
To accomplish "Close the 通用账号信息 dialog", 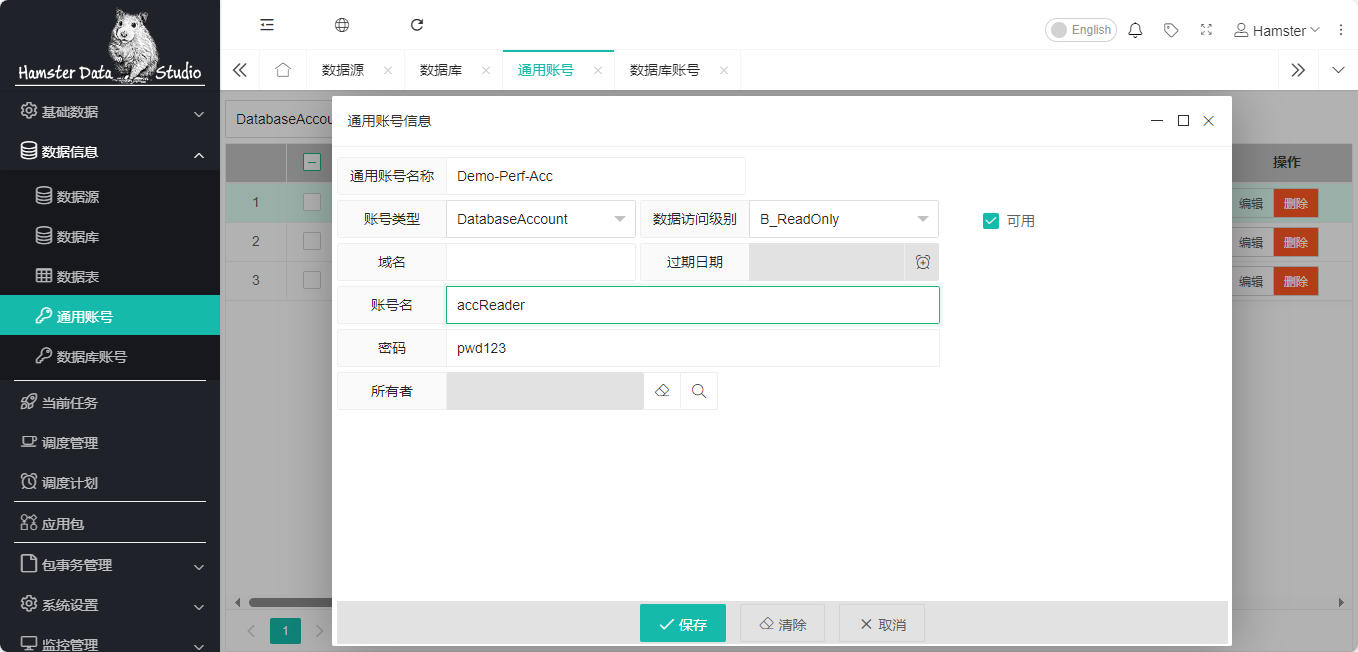I will coord(1208,120).
